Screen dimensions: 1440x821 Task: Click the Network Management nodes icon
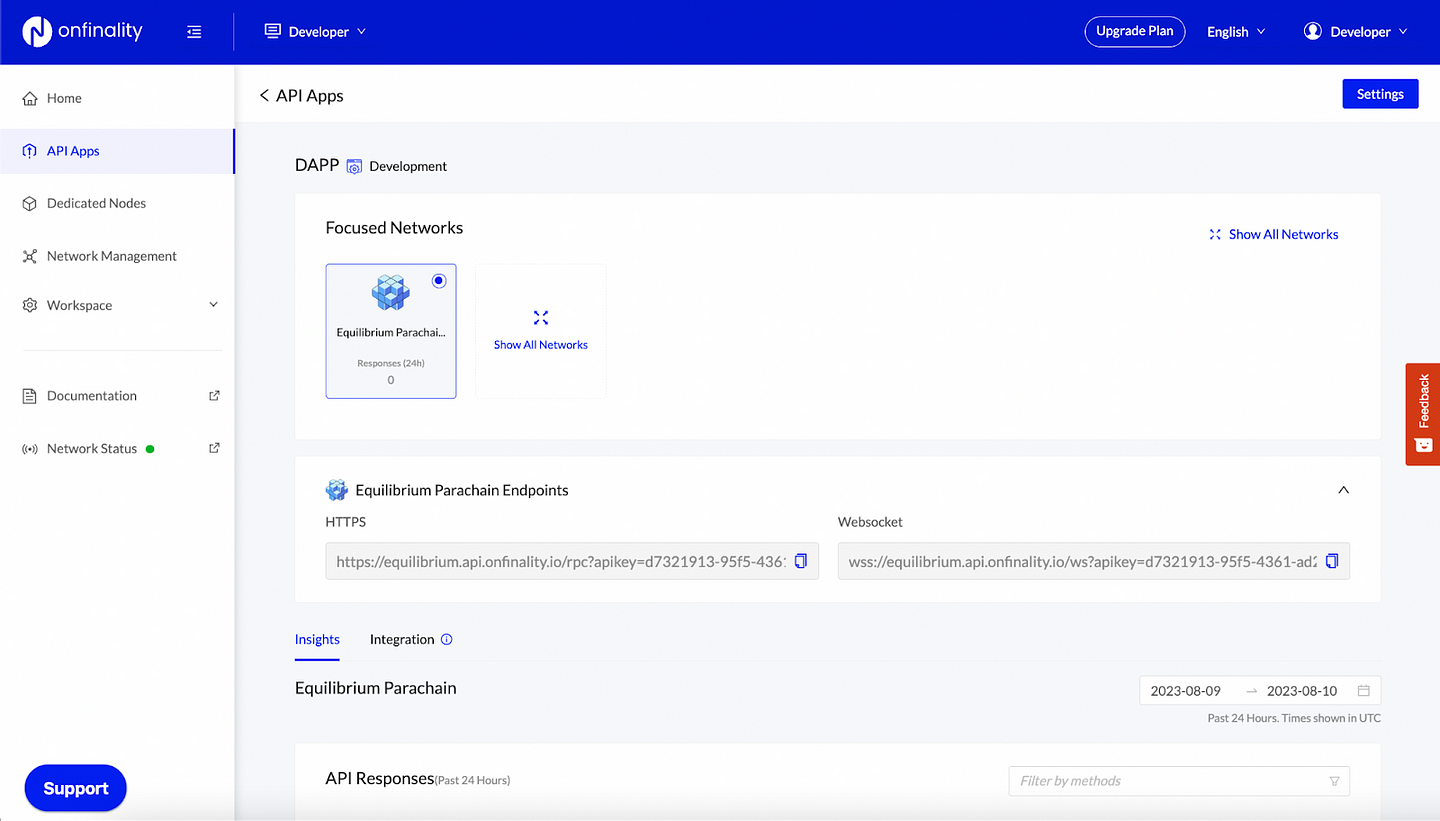29,256
